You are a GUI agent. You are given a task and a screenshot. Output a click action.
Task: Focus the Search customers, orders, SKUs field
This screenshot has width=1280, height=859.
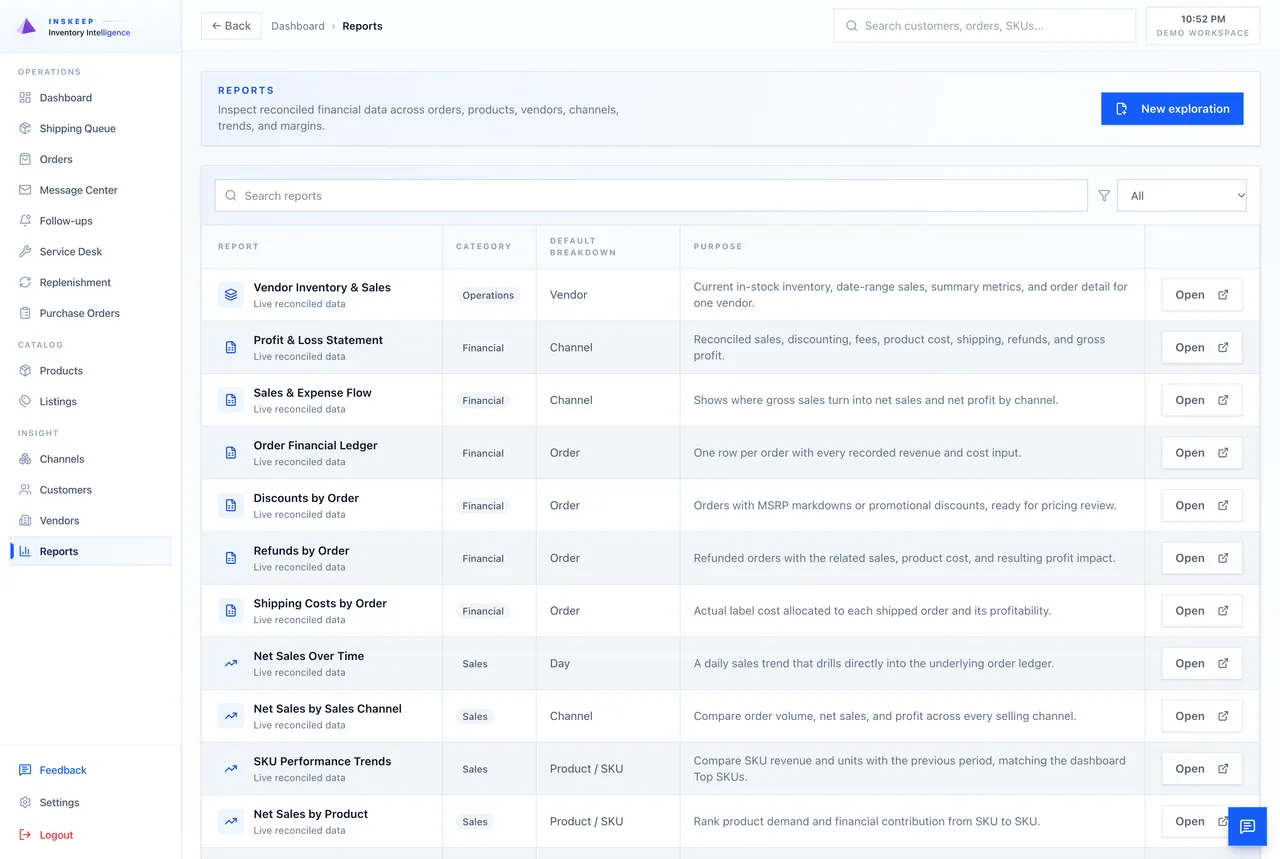point(984,26)
